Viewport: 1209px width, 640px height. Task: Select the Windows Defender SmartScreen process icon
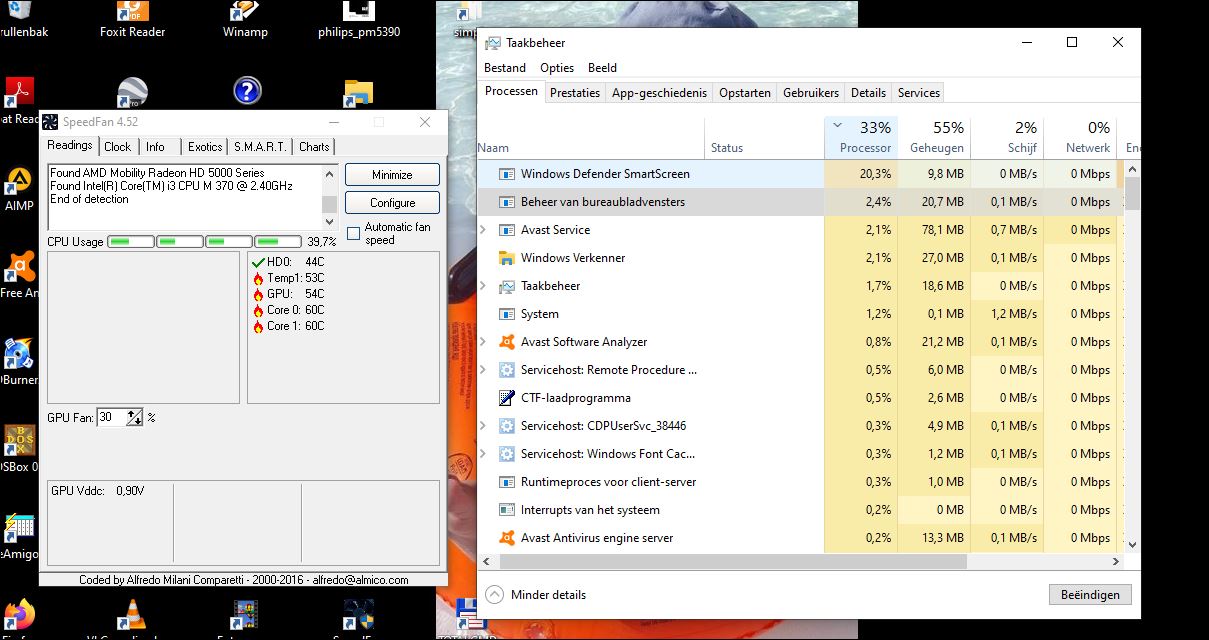coord(506,174)
